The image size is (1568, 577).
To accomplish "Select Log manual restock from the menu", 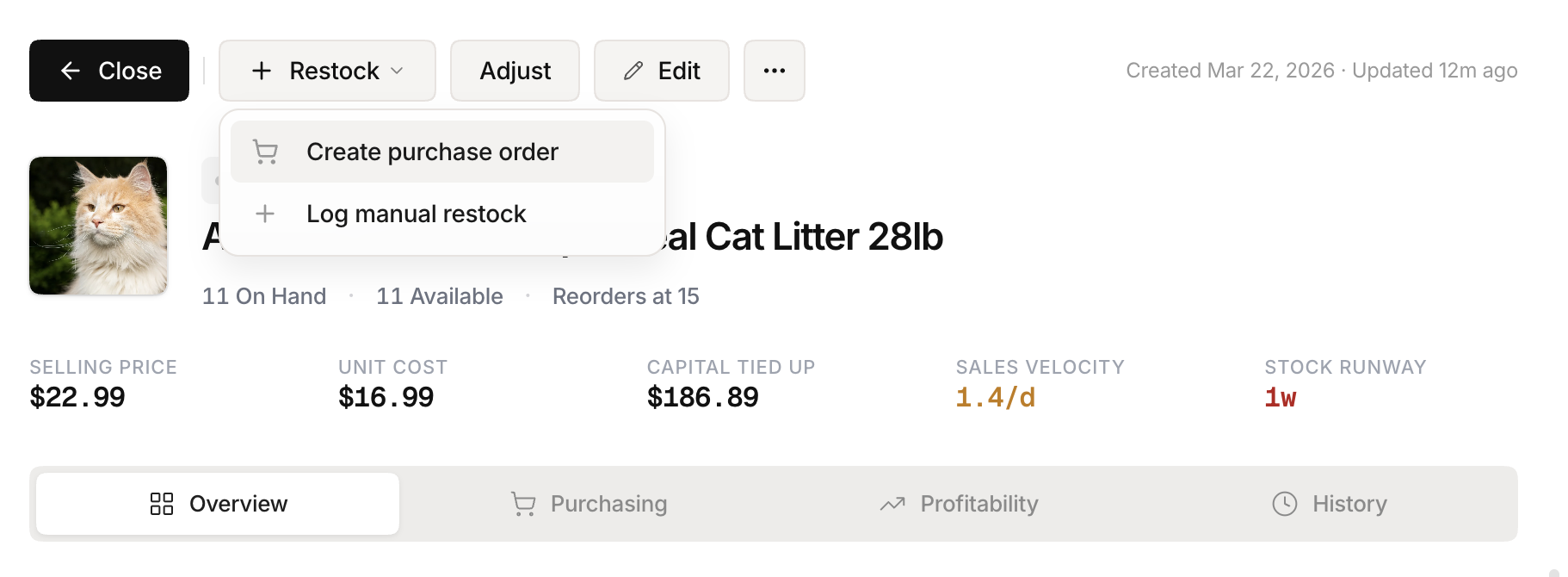I will (416, 214).
